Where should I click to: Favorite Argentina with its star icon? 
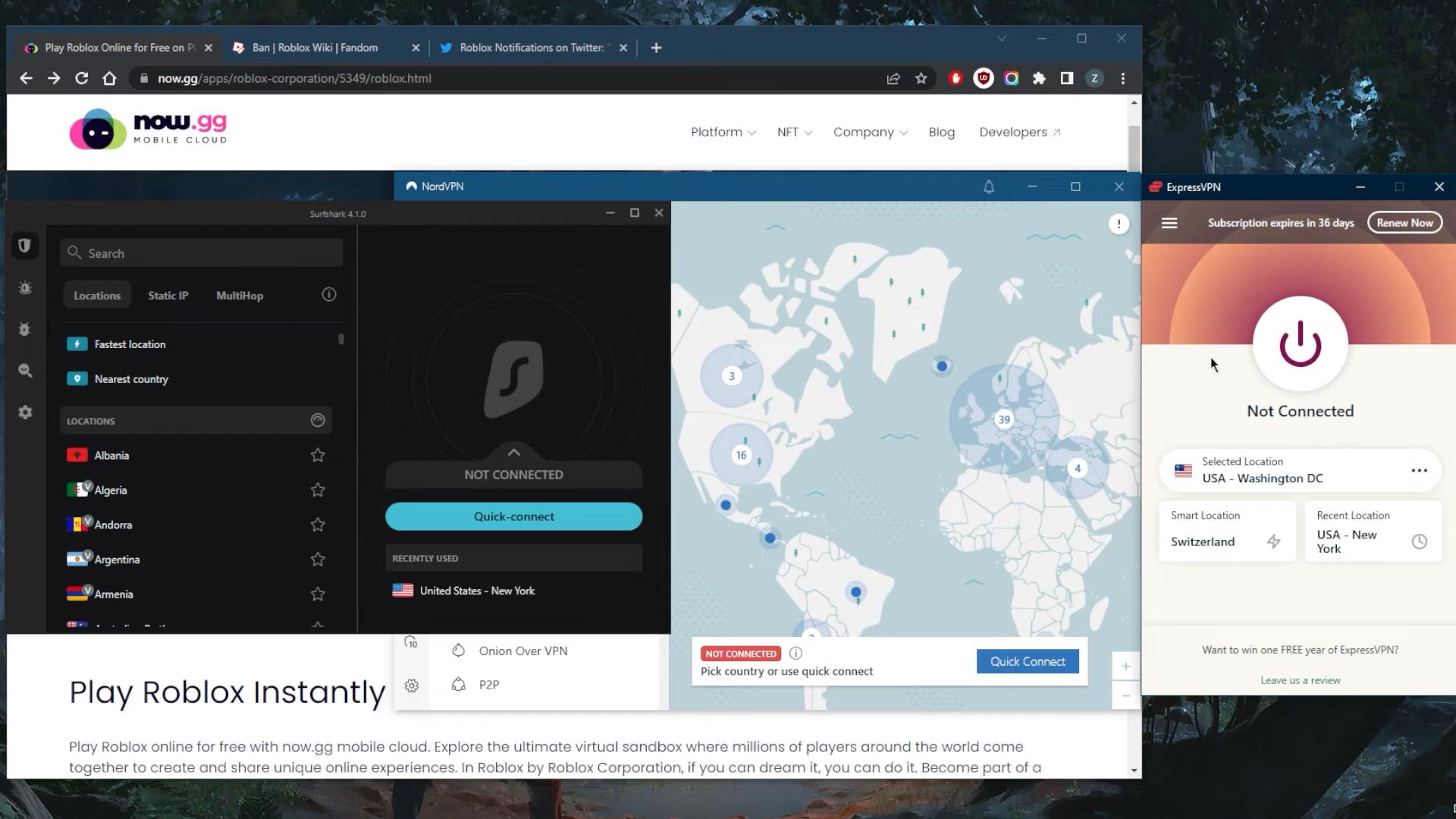coord(318,560)
